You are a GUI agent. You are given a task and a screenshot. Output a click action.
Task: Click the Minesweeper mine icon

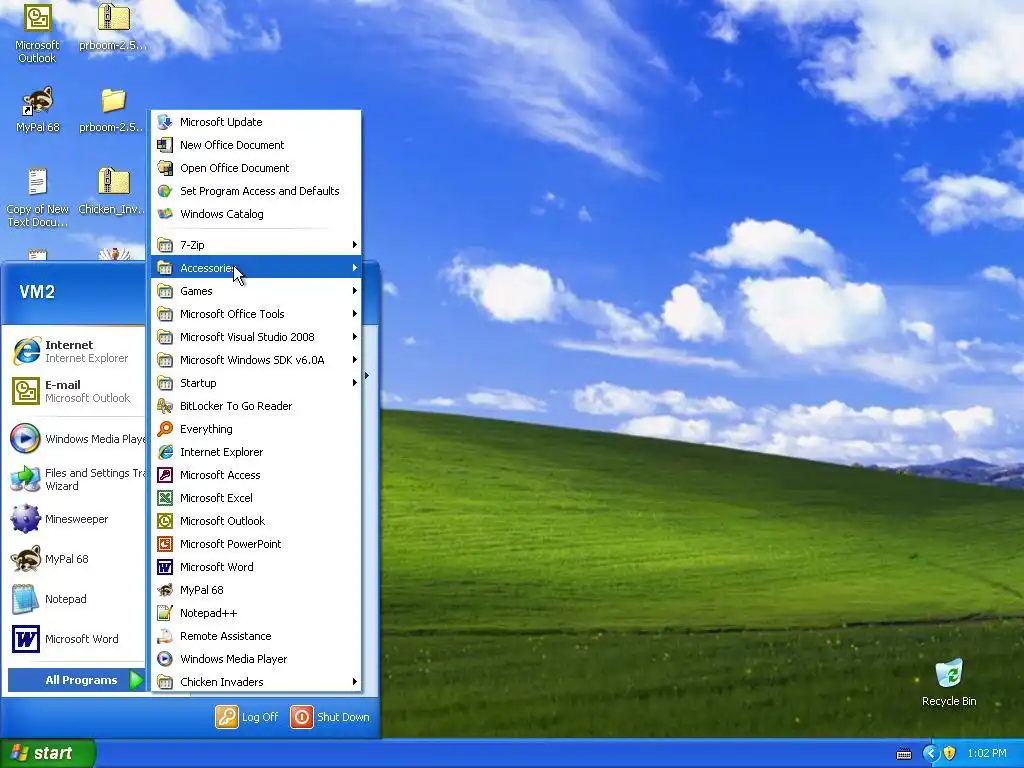pos(26,519)
